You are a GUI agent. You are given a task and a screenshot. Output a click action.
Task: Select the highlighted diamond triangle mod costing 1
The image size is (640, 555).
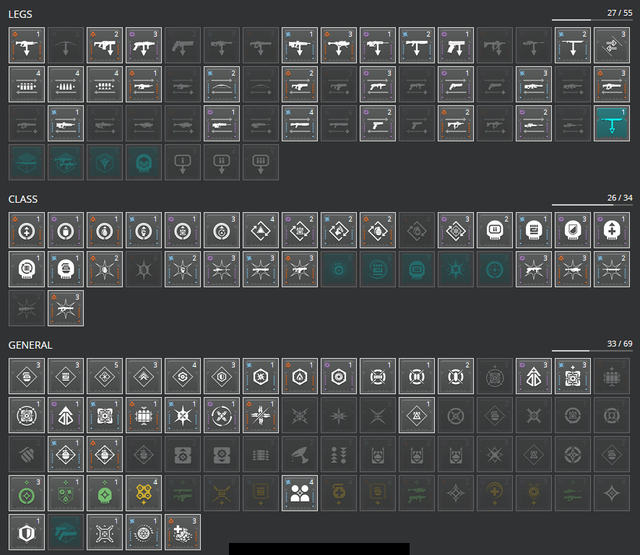point(417,415)
